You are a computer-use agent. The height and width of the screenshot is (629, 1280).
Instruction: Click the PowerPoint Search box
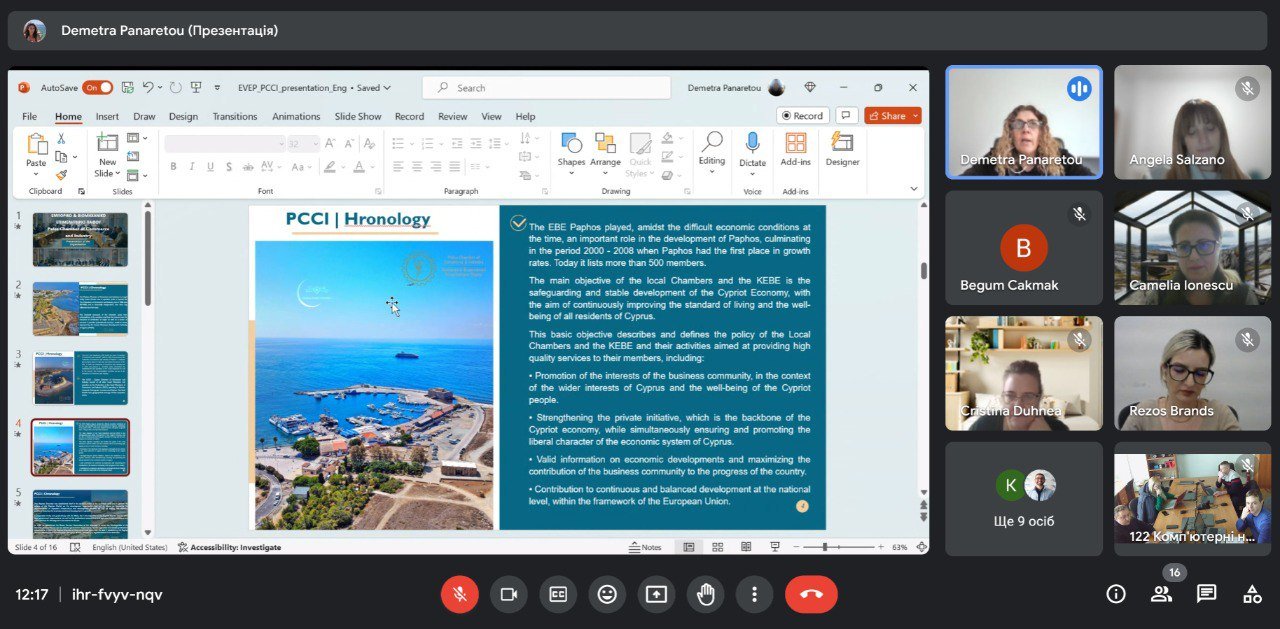546,88
